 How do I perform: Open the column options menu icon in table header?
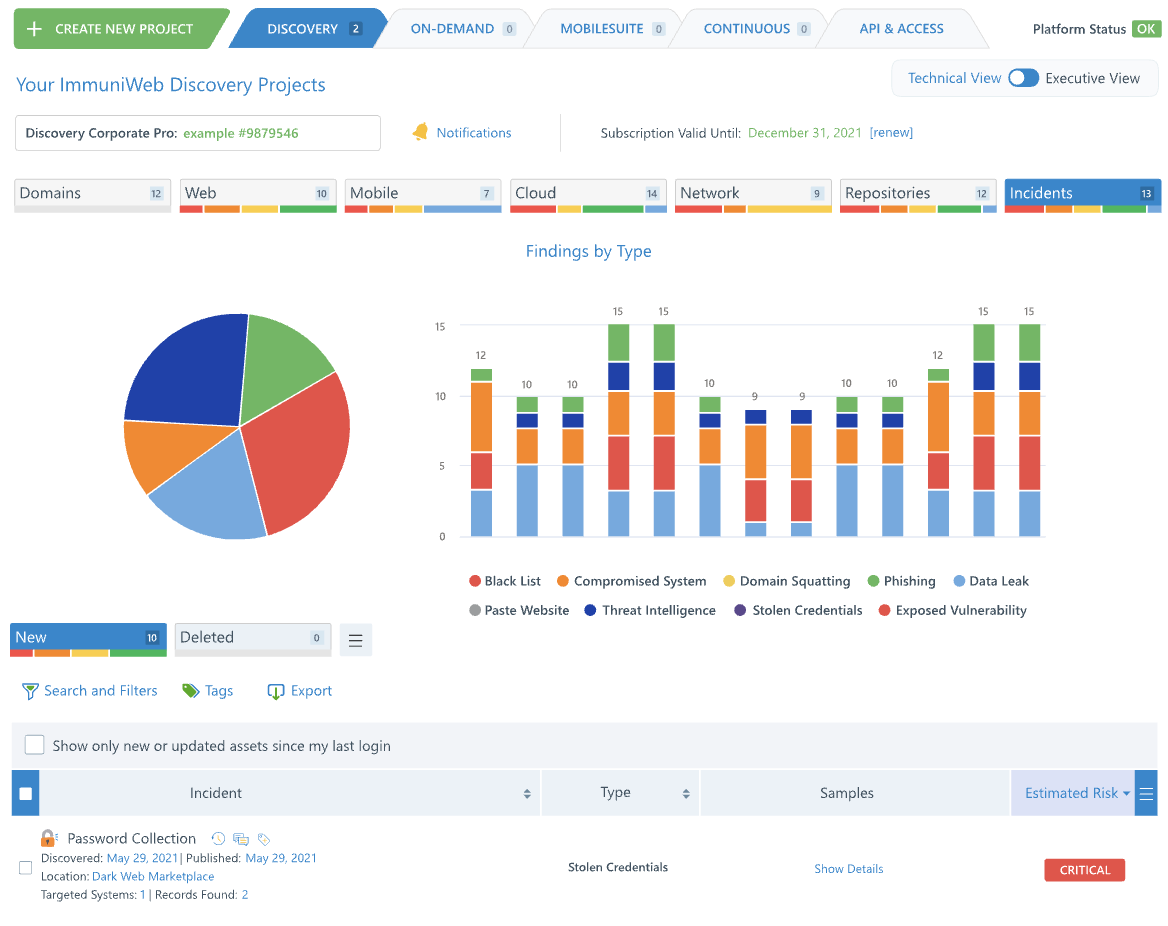1146,793
